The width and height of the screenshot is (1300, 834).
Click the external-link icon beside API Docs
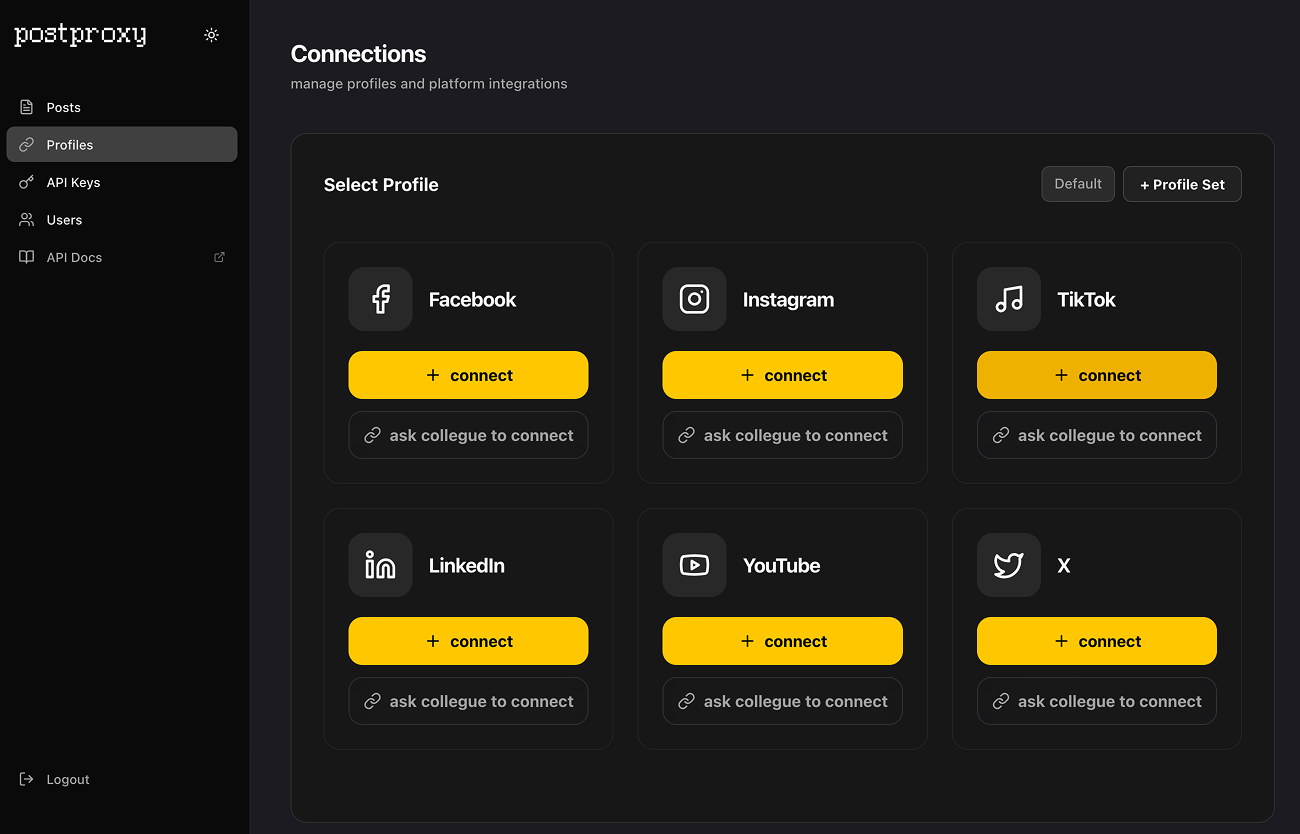(x=218, y=257)
